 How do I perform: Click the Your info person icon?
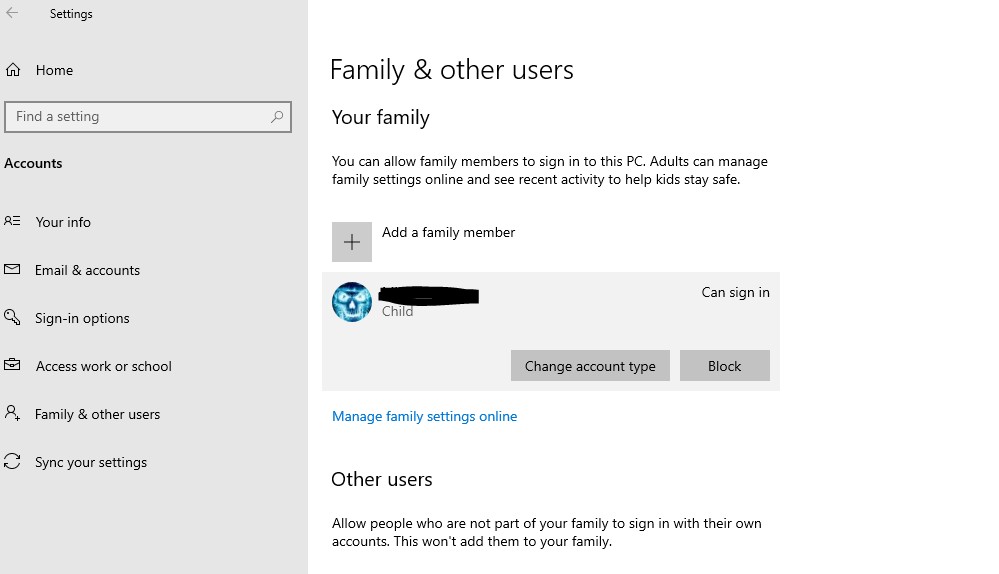tap(12, 222)
